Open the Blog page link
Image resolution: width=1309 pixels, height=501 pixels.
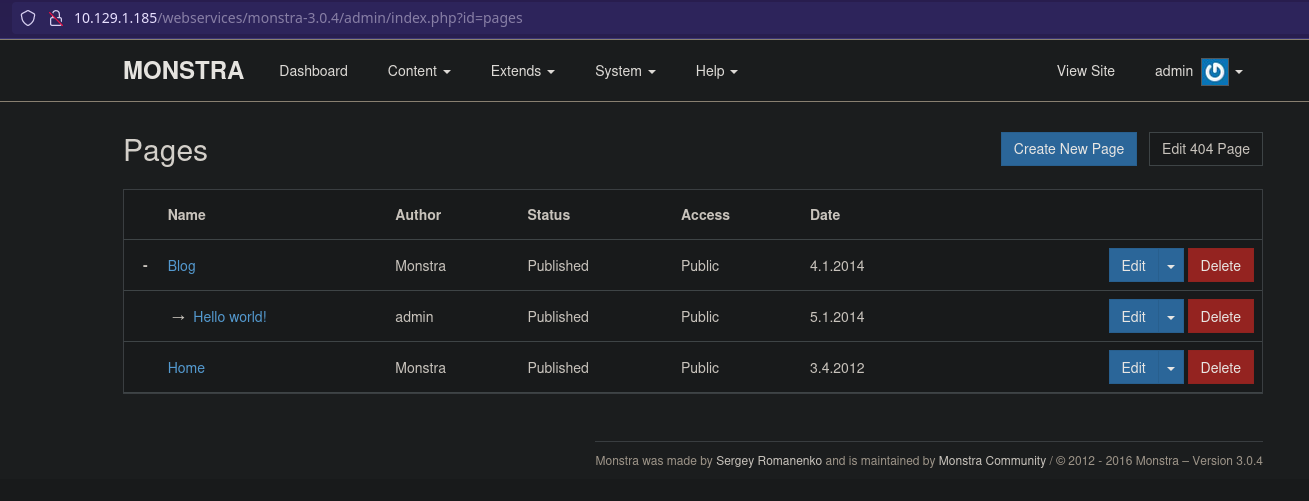[x=181, y=266]
